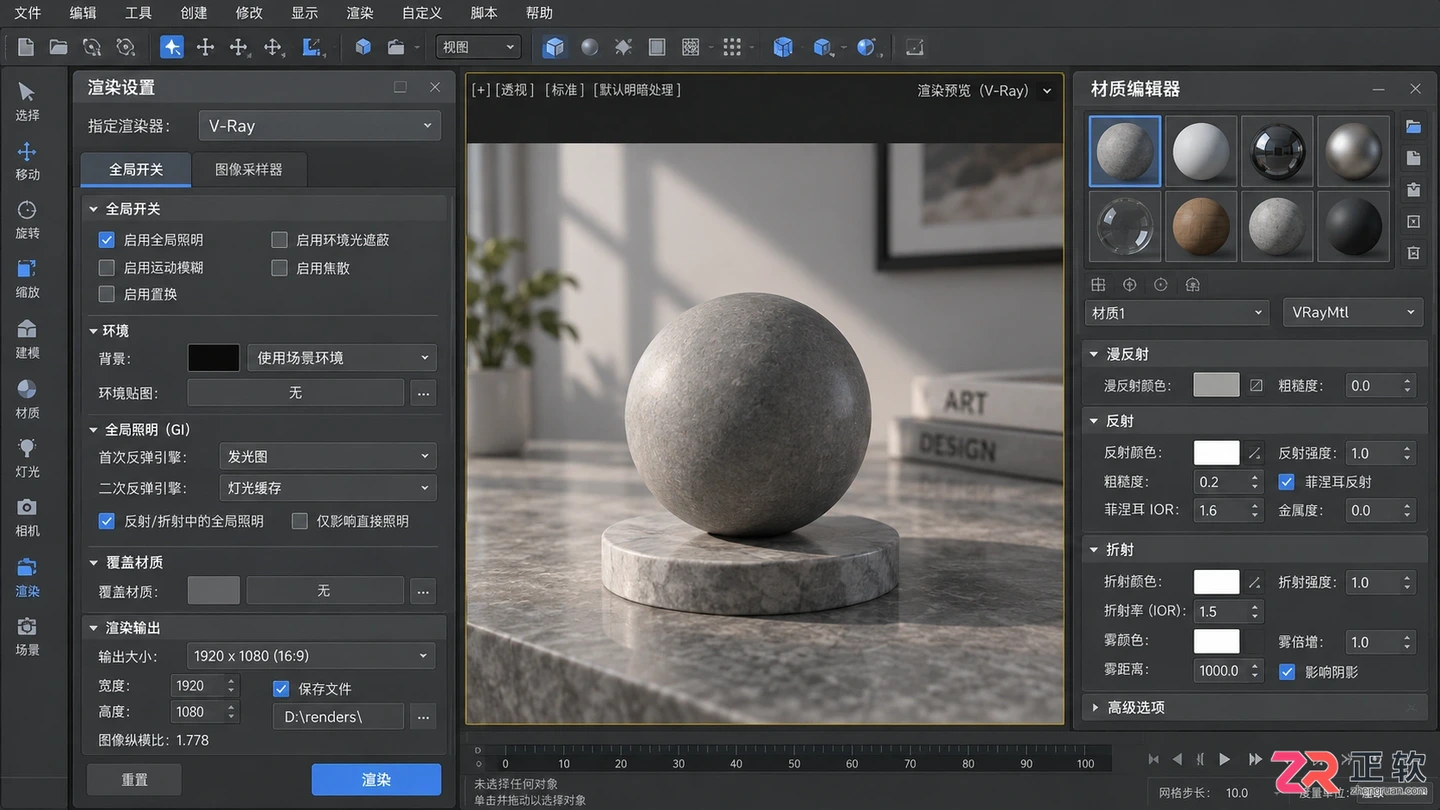Select the 移动 tool in left sidebar
The width and height of the screenshot is (1440, 810).
(x=27, y=161)
